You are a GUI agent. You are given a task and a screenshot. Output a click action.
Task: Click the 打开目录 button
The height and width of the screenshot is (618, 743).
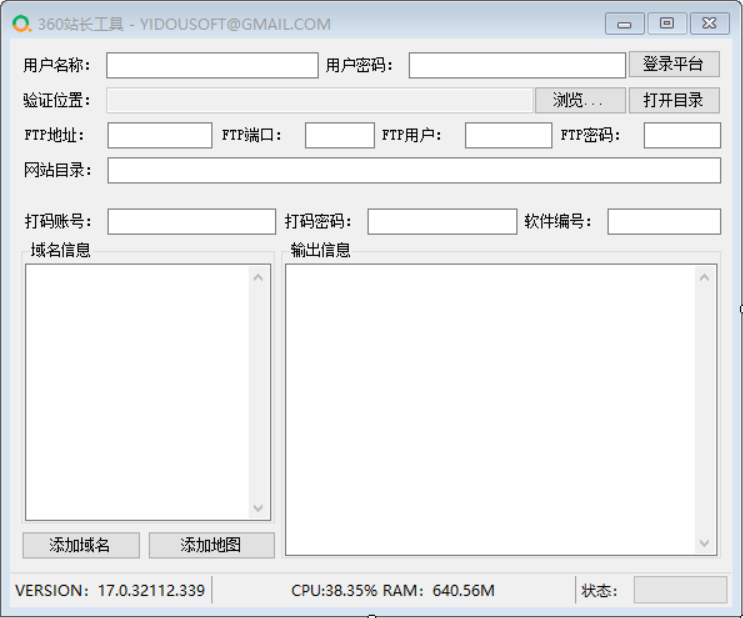(x=674, y=100)
